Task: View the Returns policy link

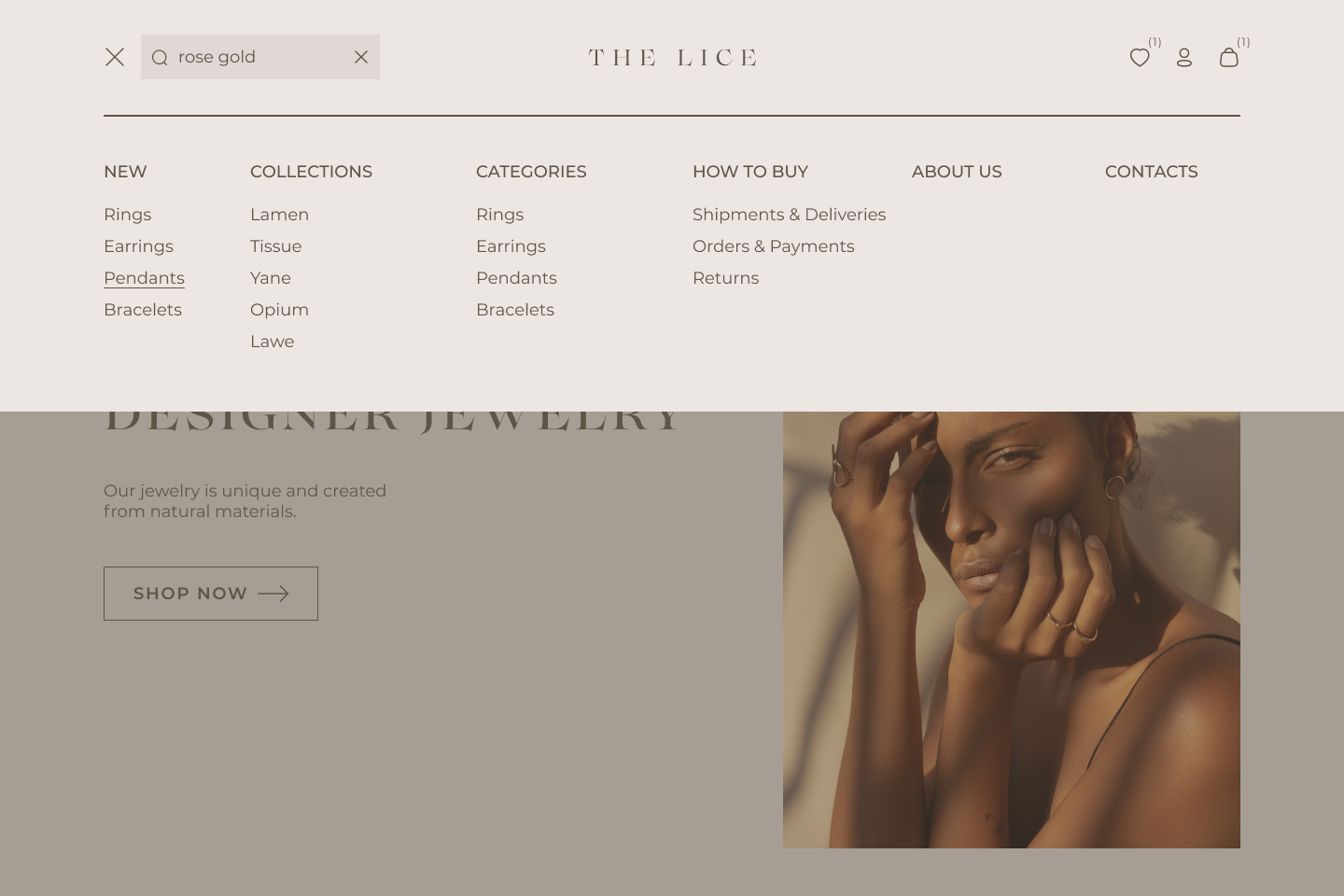Action: pos(725,278)
